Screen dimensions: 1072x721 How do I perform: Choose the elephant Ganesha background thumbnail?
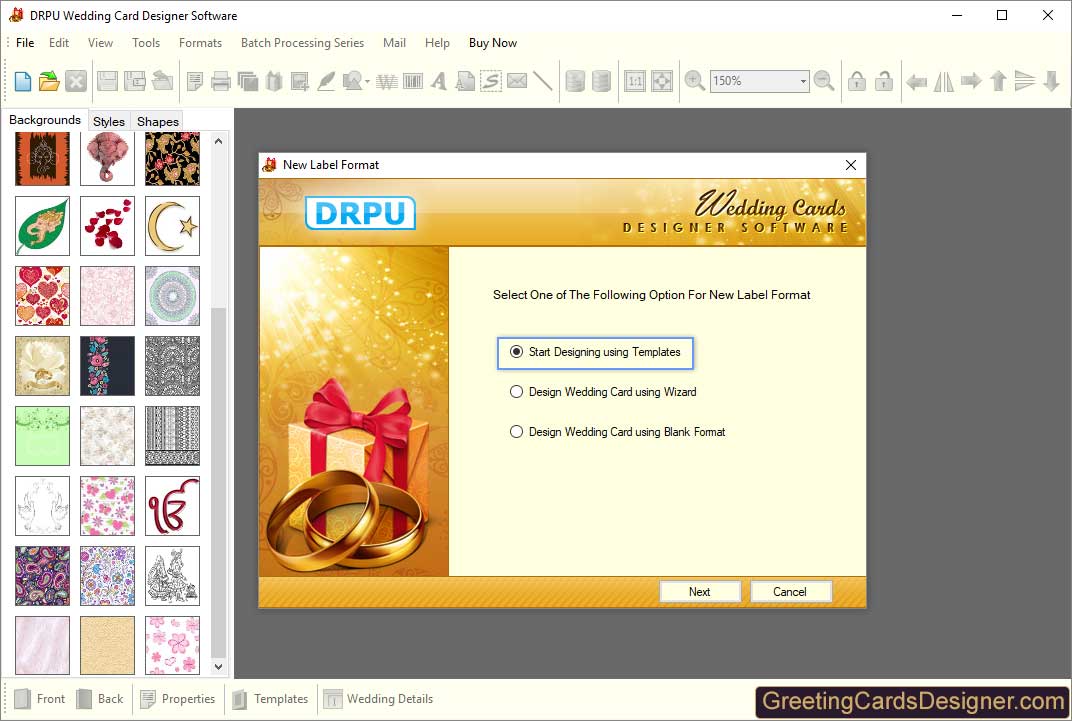click(107, 158)
